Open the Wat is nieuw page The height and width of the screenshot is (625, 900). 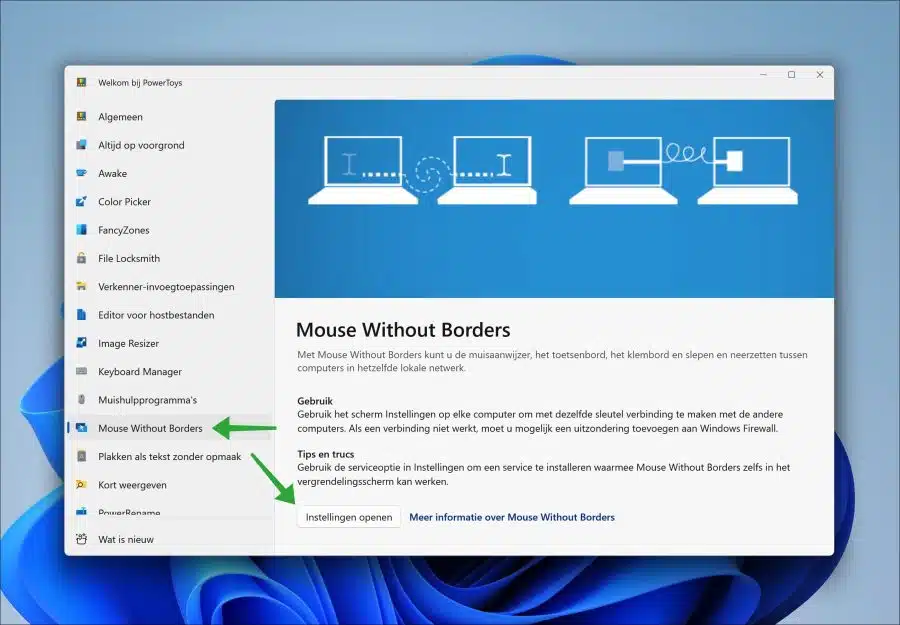pyautogui.click(x=169, y=539)
